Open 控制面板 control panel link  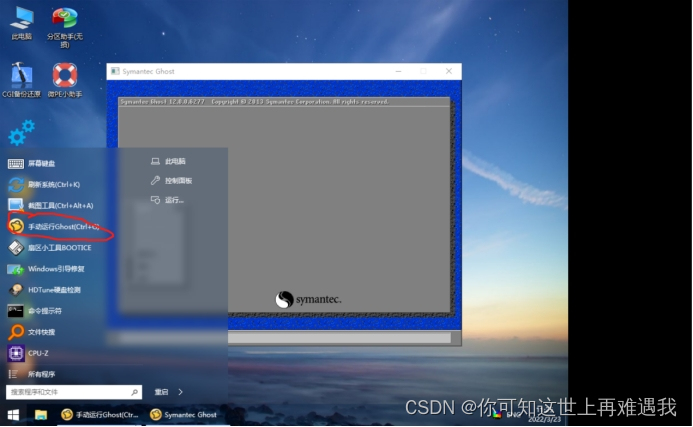(x=171, y=180)
